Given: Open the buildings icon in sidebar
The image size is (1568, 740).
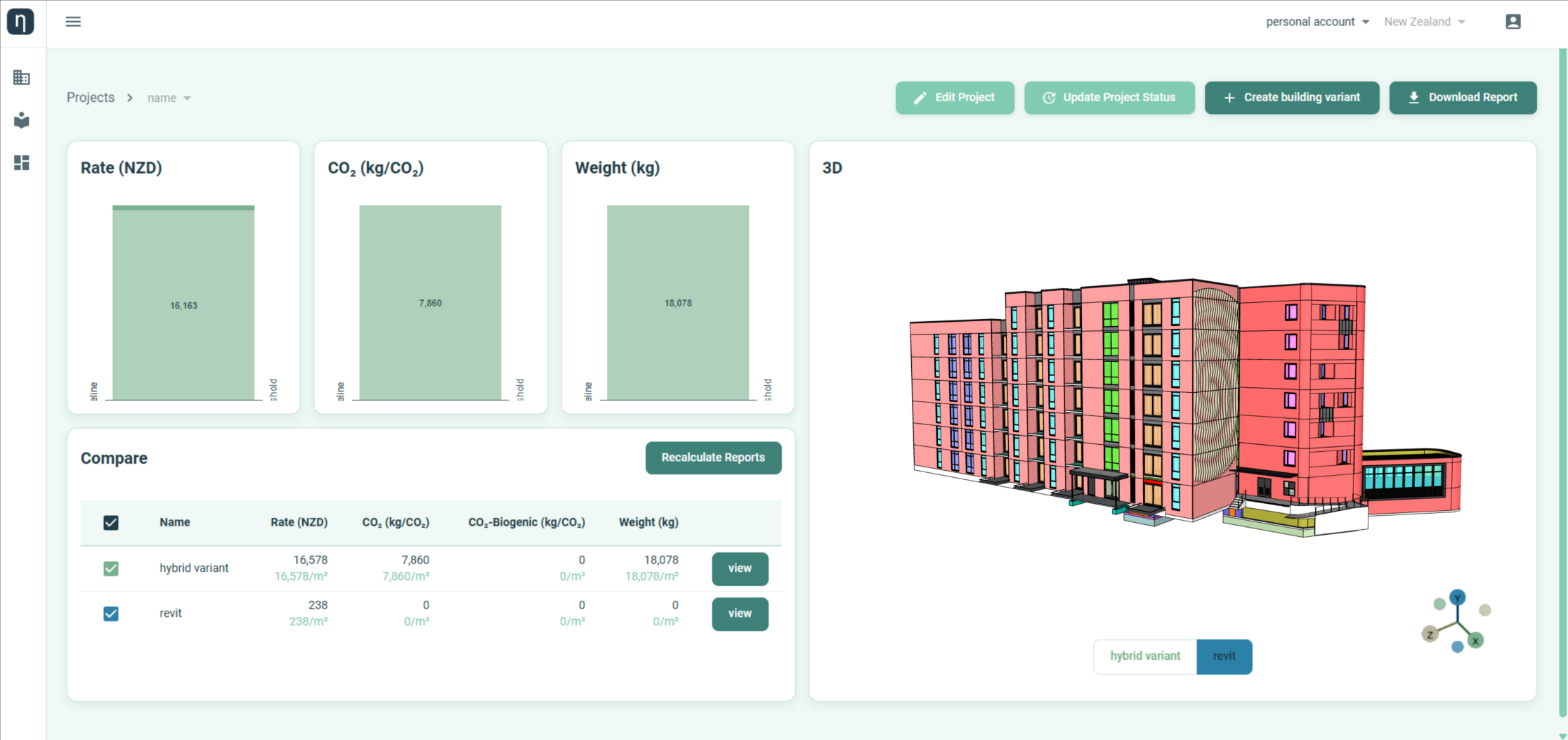Looking at the screenshot, I should click(22, 77).
